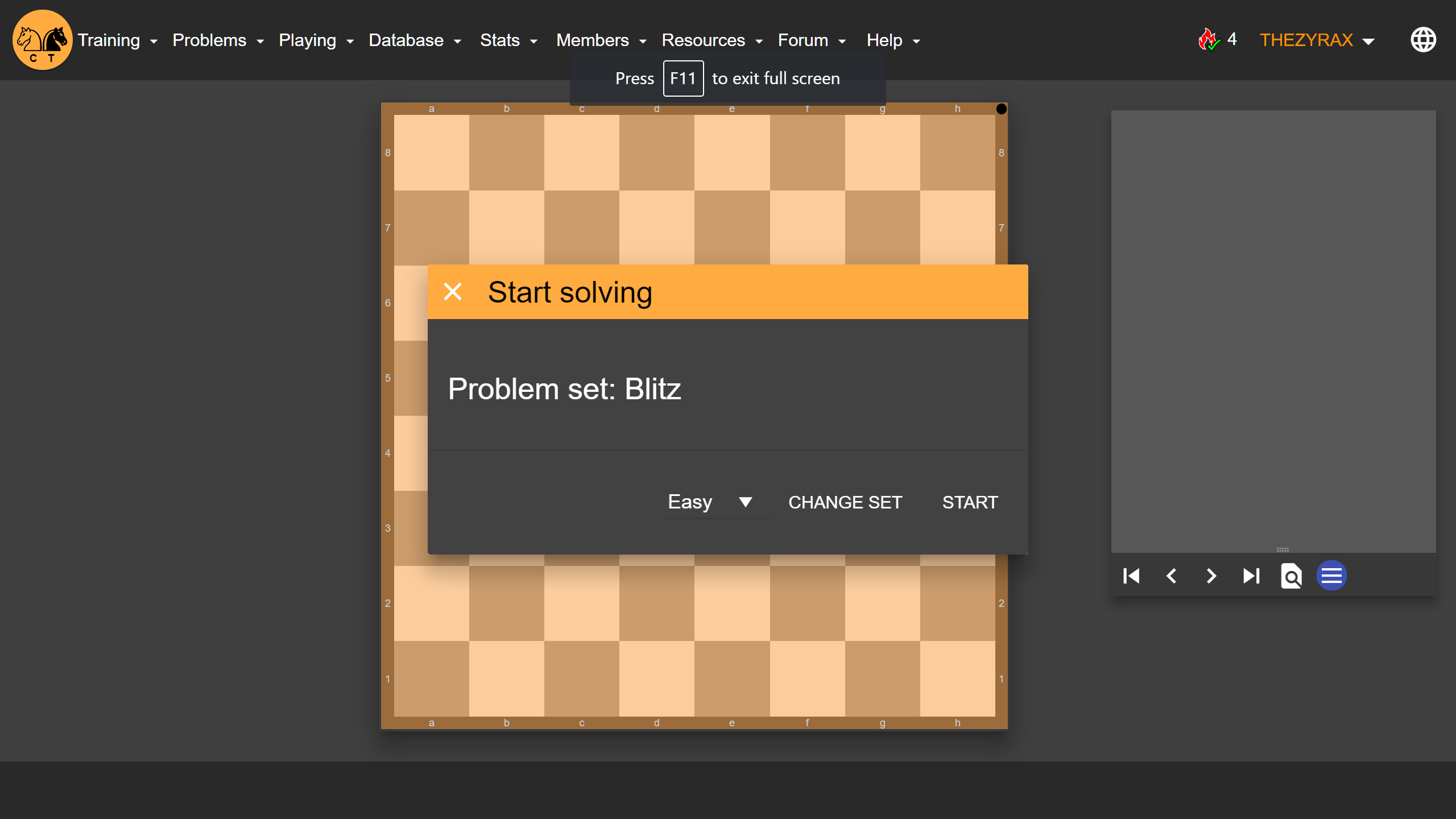Screen dimensions: 1456x819
Task: Open the globe language icon
Action: [x=1422, y=39]
